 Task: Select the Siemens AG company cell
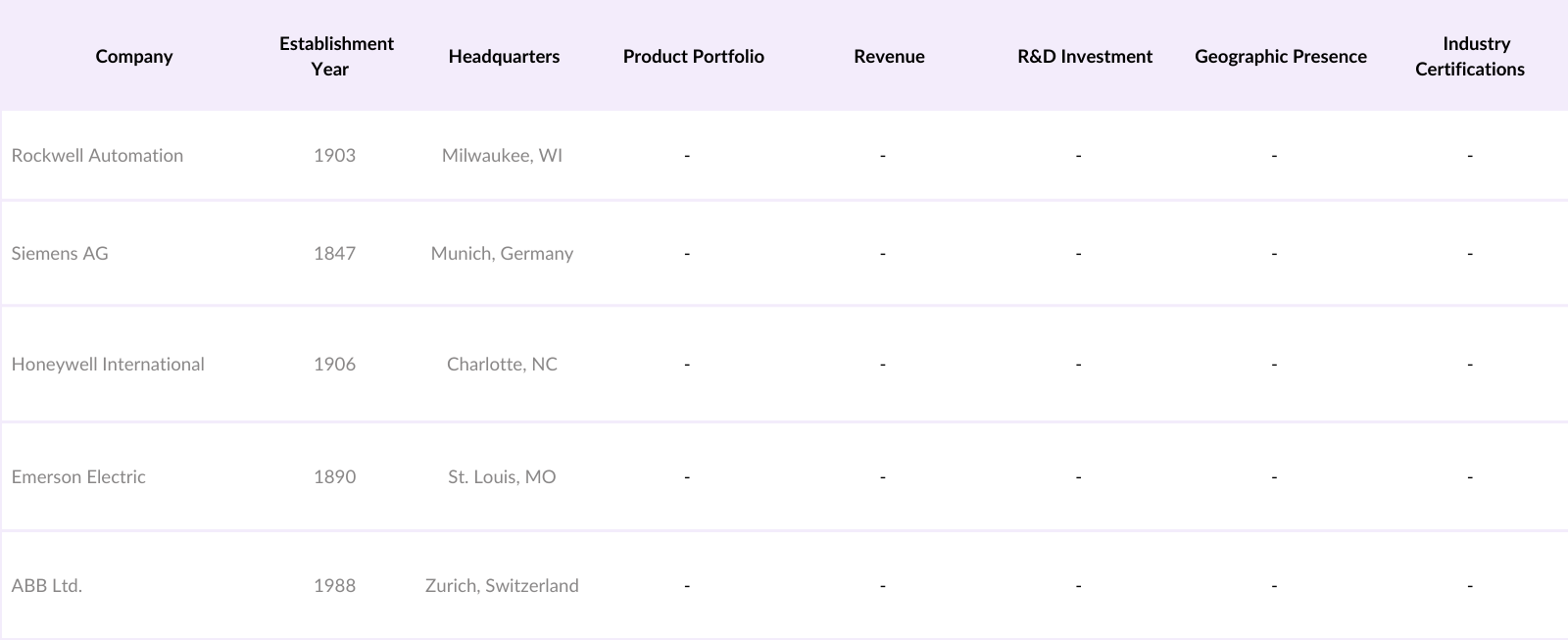click(x=60, y=253)
